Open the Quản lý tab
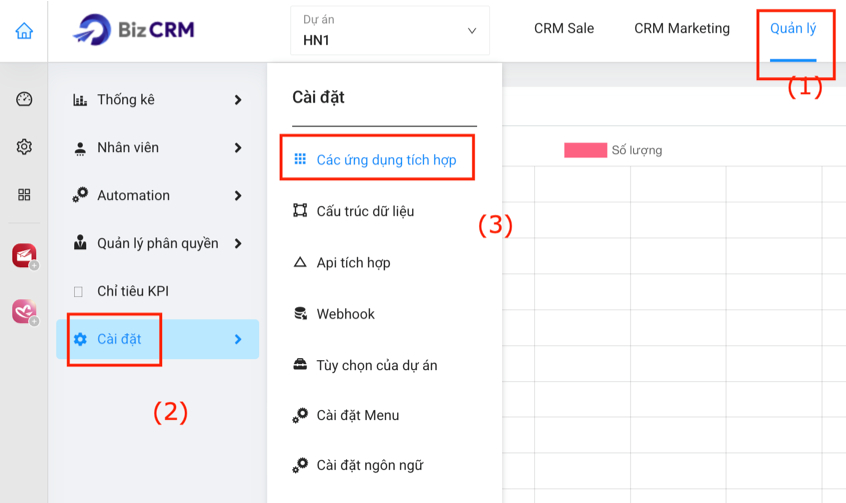Image resolution: width=846 pixels, height=503 pixels. 793,29
